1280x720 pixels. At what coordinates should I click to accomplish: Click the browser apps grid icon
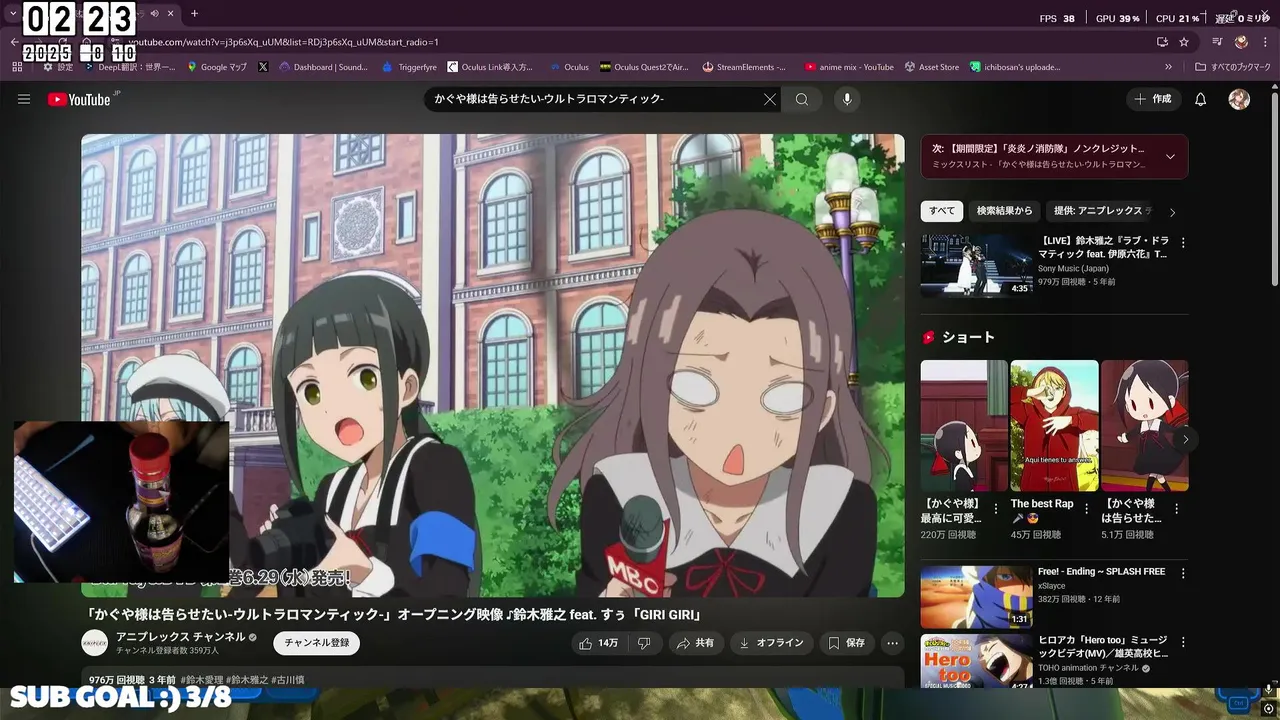pos(17,67)
